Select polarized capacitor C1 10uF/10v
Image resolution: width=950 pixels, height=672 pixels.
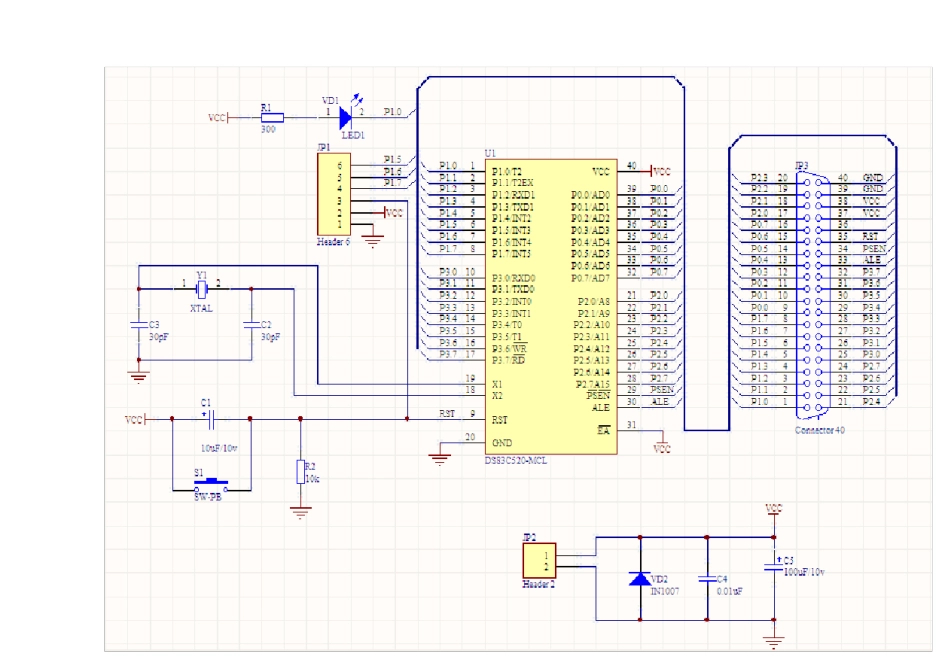(210, 420)
